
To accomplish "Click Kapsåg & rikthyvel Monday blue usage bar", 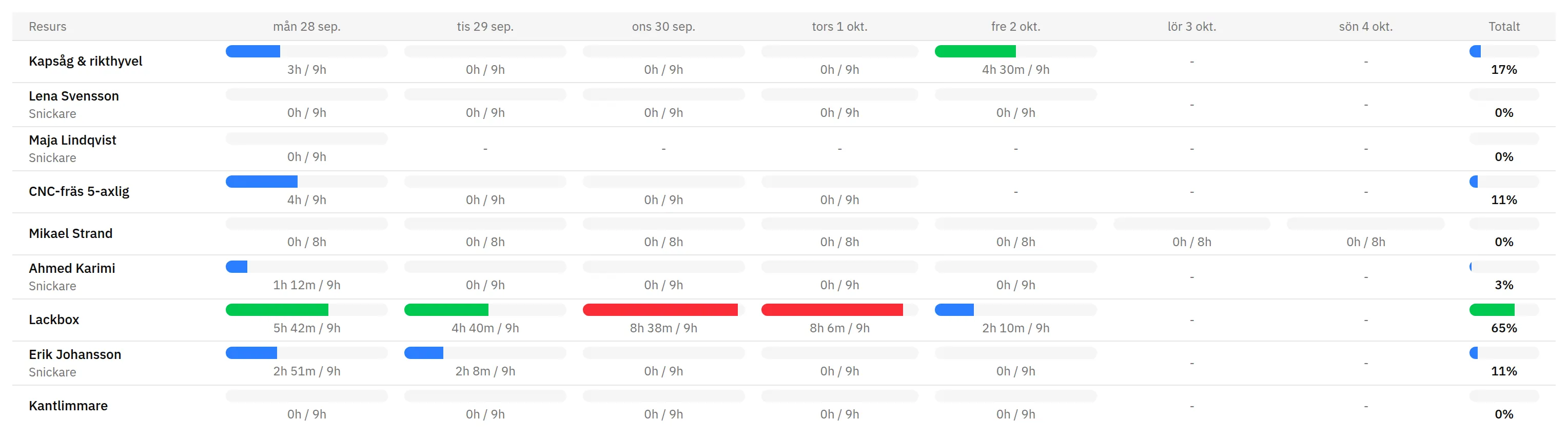I will pos(252,52).
